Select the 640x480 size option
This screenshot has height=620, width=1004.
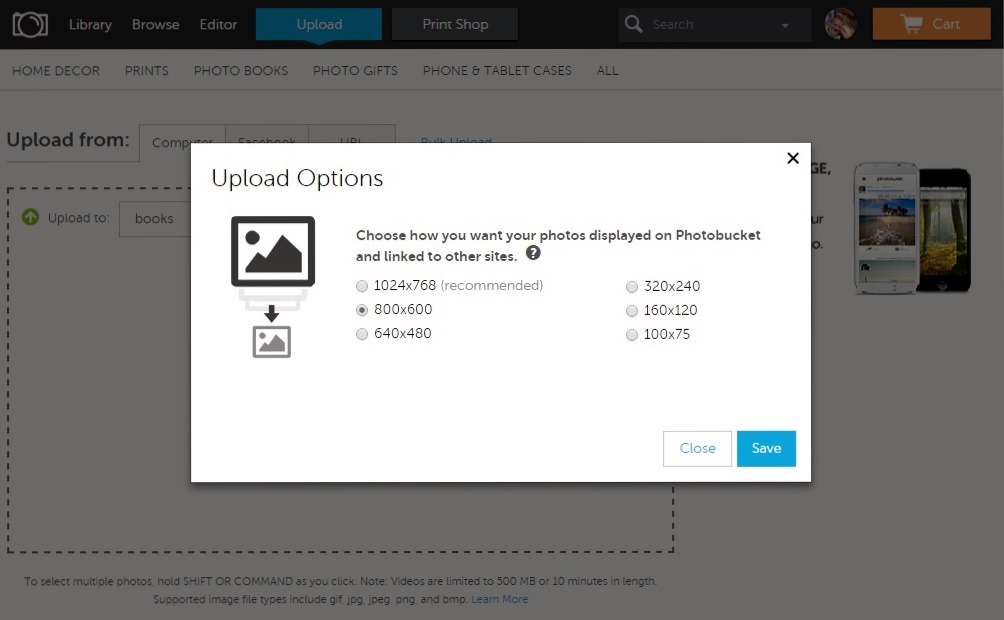(362, 335)
